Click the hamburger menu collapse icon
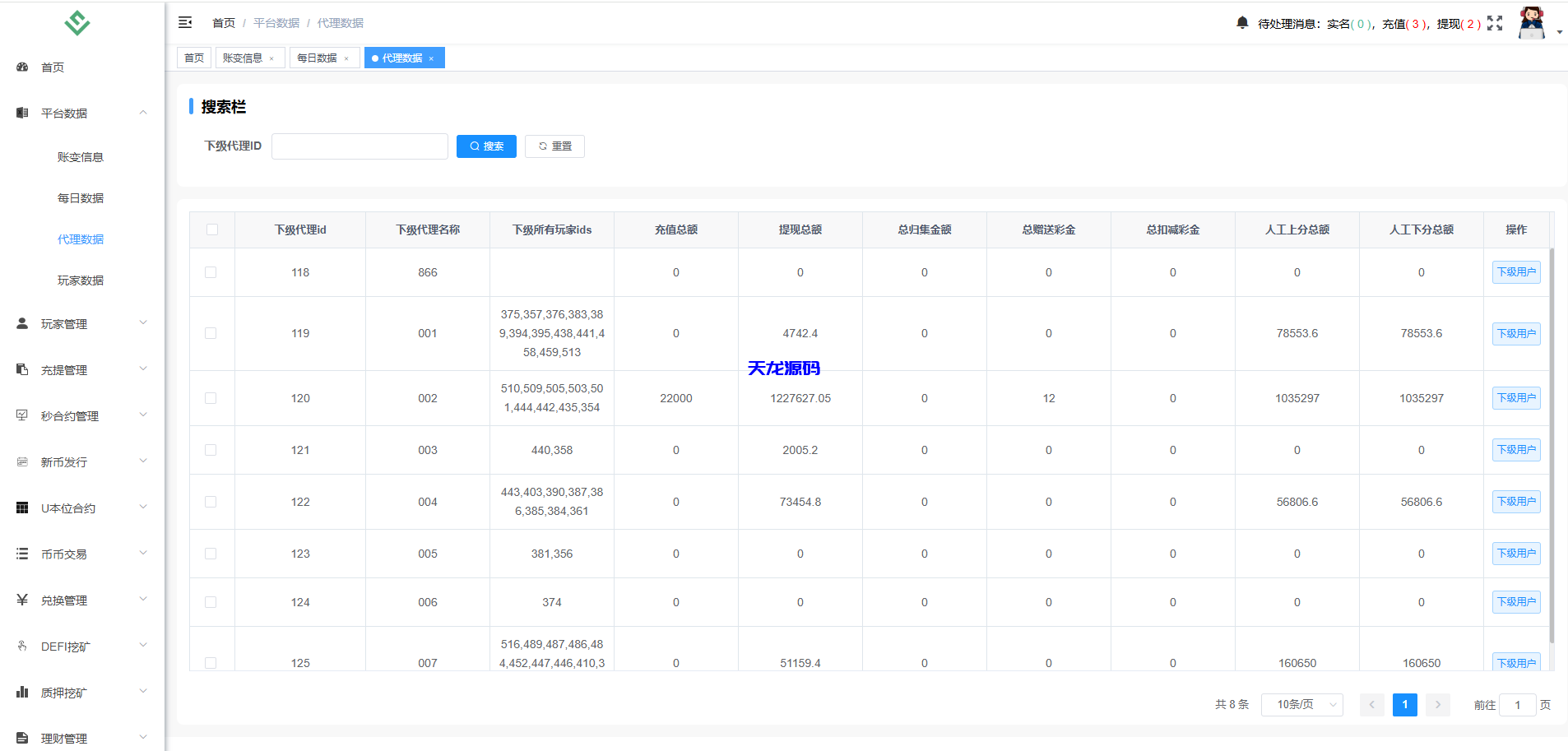The height and width of the screenshot is (751, 1568). [x=186, y=22]
